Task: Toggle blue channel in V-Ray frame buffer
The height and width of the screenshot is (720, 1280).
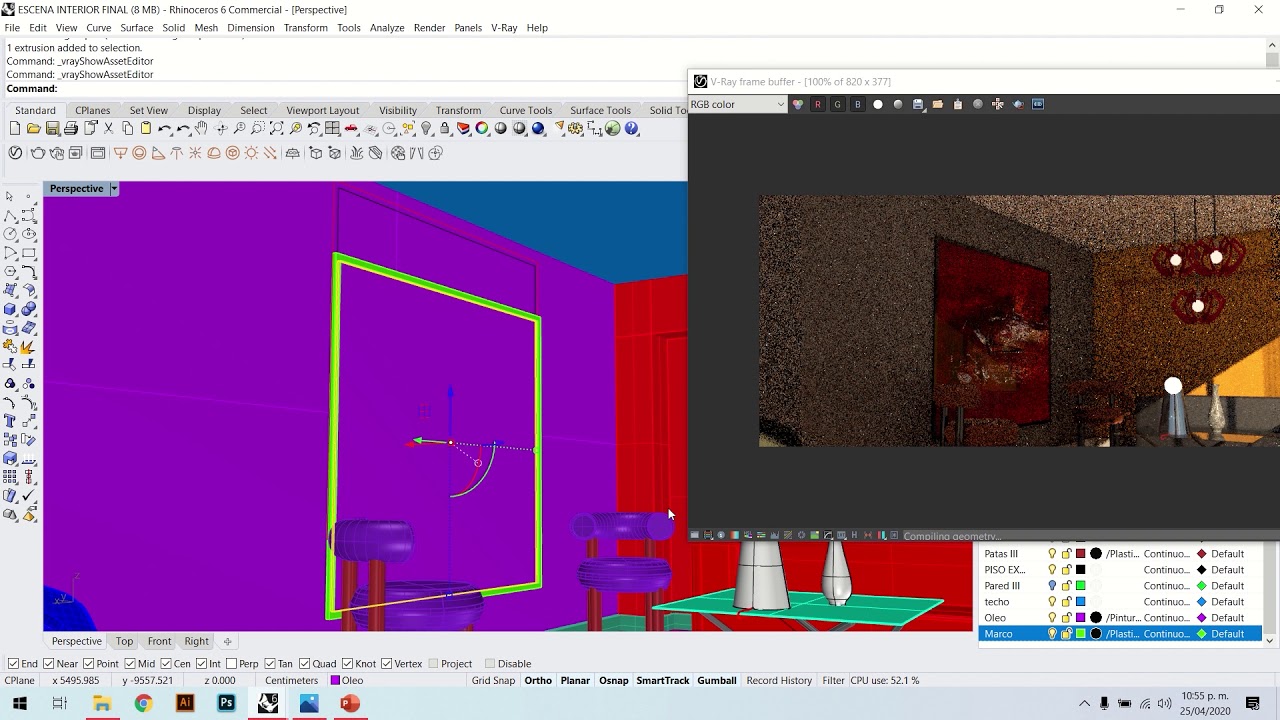Action: click(x=858, y=104)
